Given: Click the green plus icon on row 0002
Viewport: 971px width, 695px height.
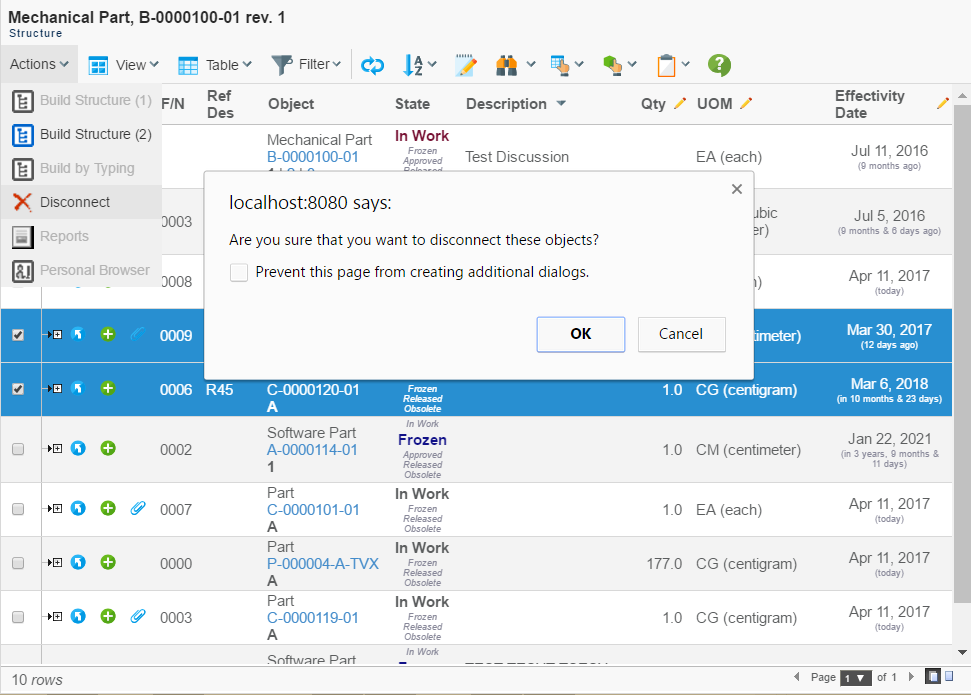Looking at the screenshot, I should (x=108, y=449).
